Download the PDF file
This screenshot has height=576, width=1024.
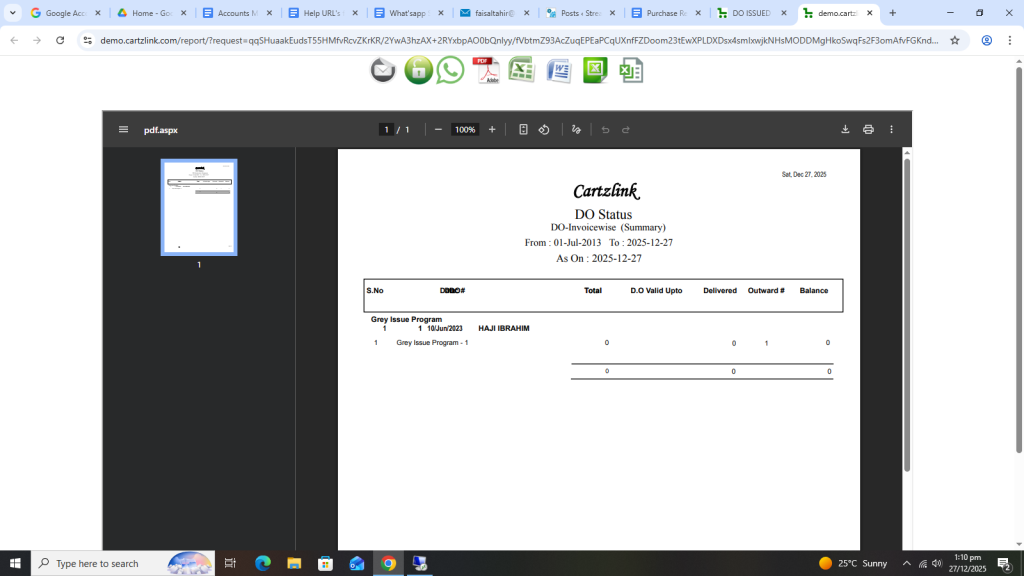[x=845, y=130]
